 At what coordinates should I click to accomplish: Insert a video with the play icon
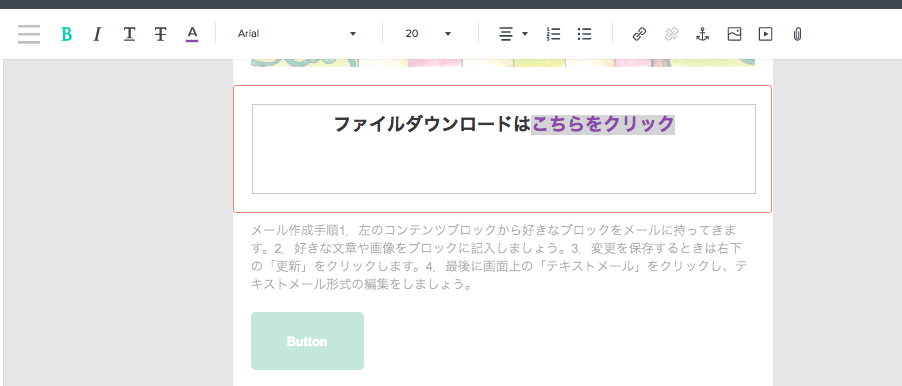pyautogui.click(x=765, y=35)
